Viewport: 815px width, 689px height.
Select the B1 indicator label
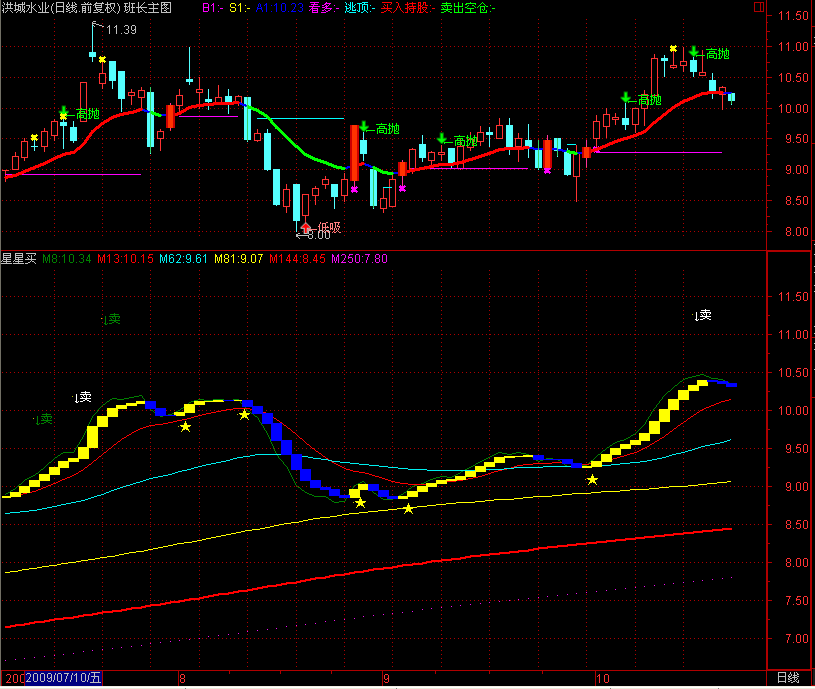coord(212,8)
